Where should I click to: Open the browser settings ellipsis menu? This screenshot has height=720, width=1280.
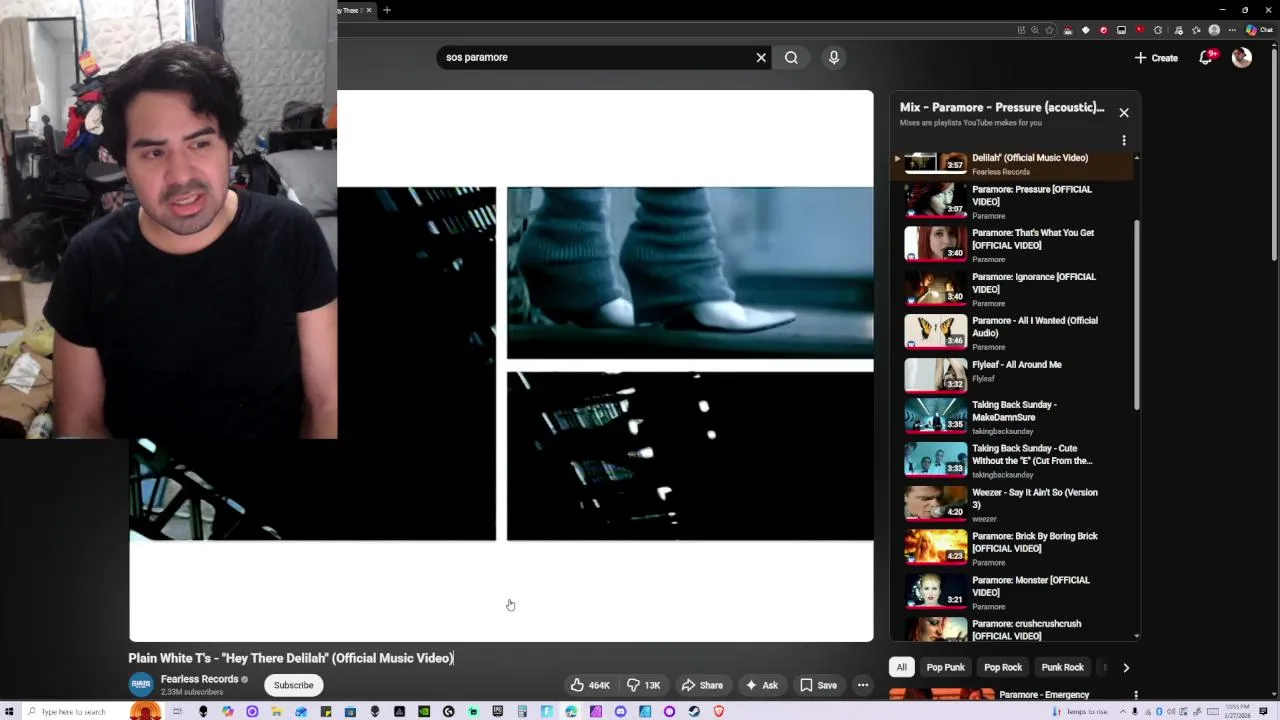1232,30
